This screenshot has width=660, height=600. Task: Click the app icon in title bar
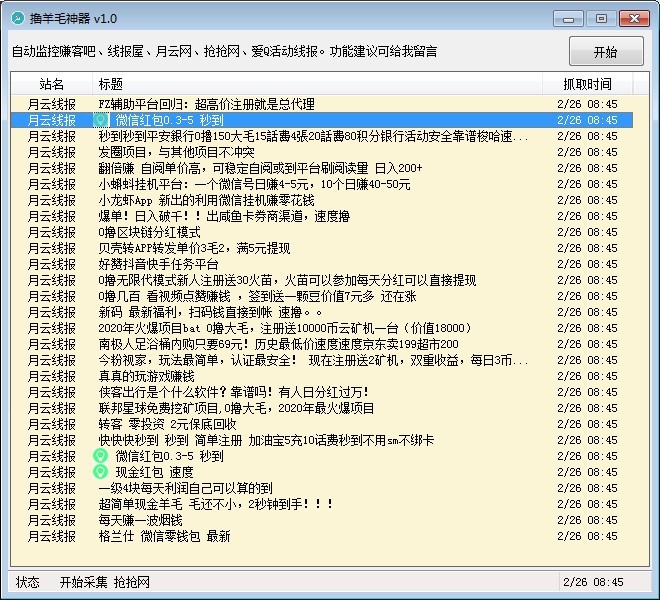[x=18, y=18]
